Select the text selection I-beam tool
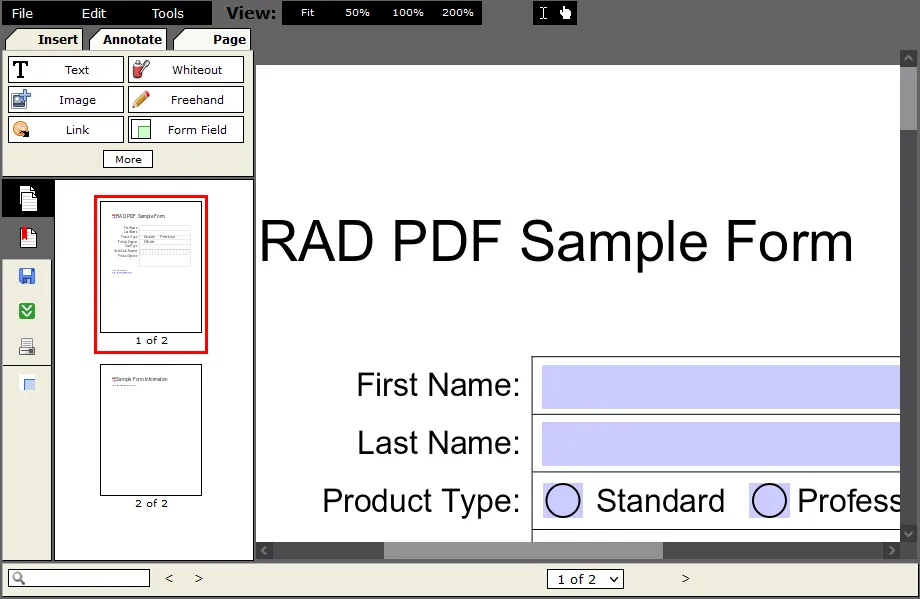The width and height of the screenshot is (920, 599). tap(543, 13)
